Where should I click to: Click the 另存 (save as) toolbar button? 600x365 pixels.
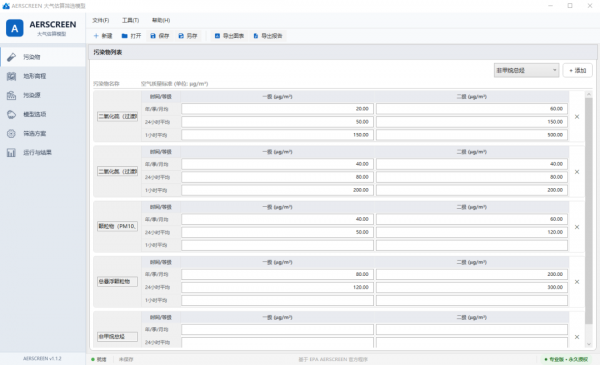click(188, 36)
